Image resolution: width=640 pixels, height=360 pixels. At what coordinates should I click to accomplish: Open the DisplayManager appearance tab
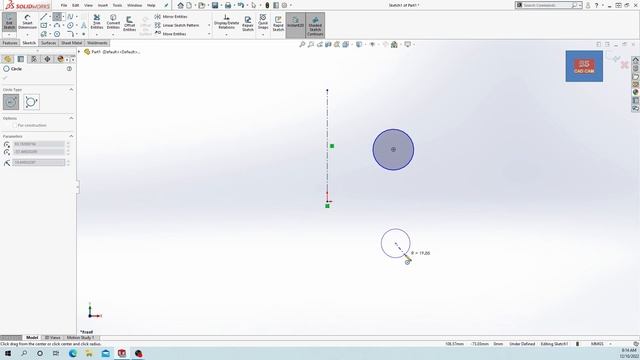(x=60, y=59)
